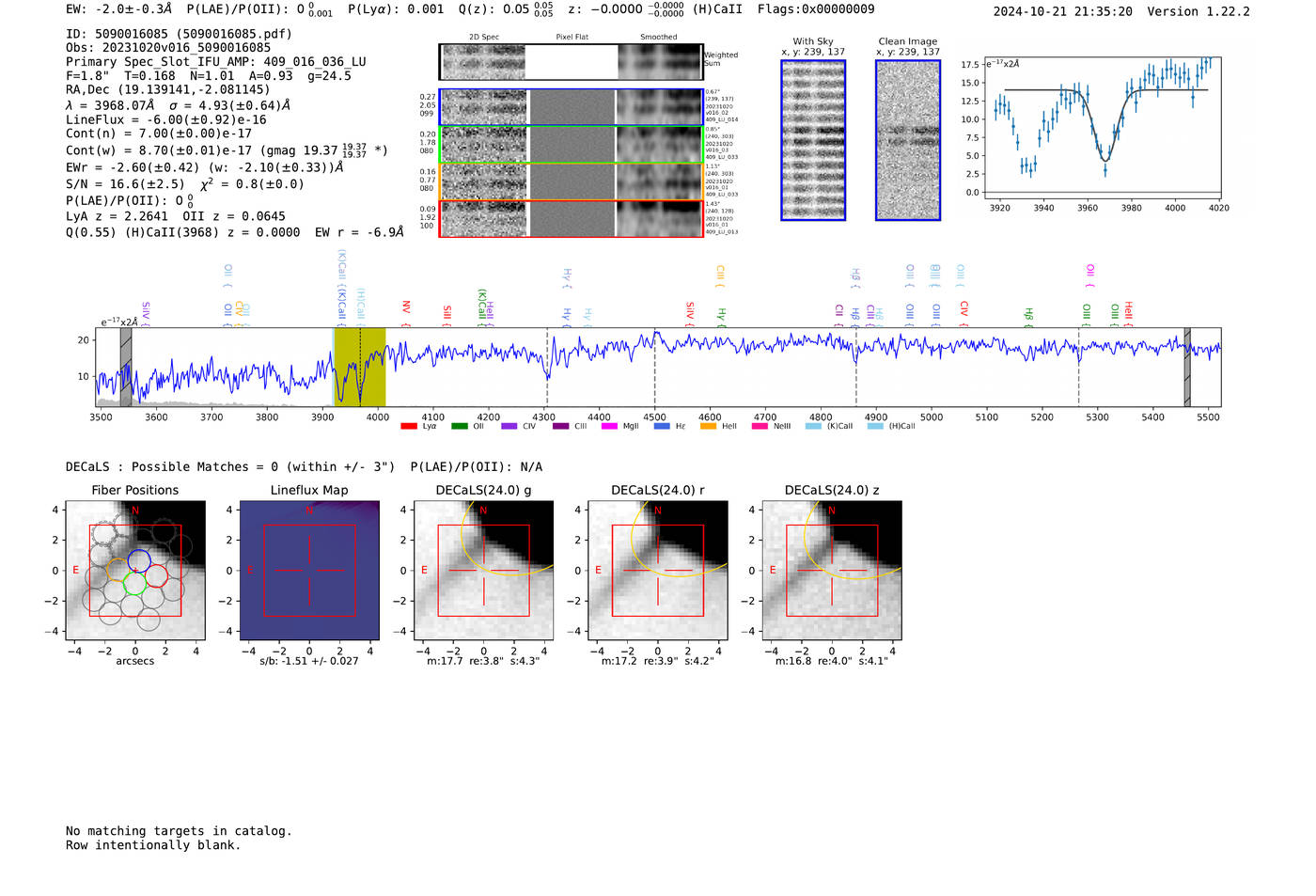1316x896 pixels.
Task: Select the red-bordered fiber cutout row
Action: 571,218
